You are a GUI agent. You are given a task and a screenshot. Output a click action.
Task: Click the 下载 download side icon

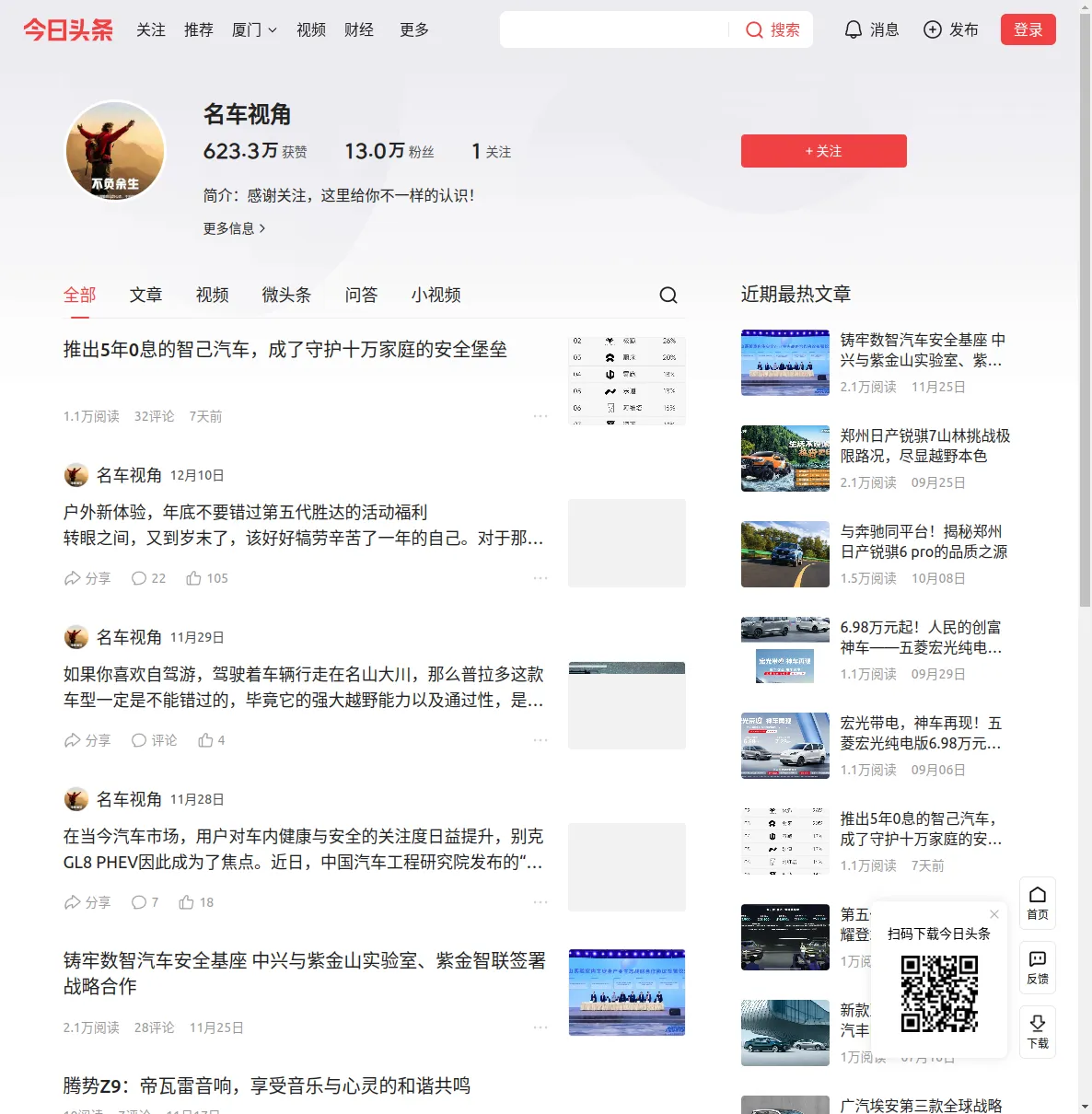click(1038, 1032)
